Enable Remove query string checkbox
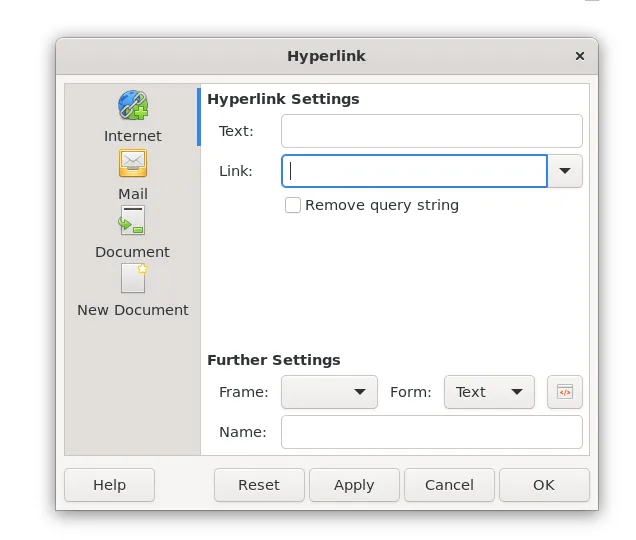This screenshot has width=636, height=540. click(293, 205)
